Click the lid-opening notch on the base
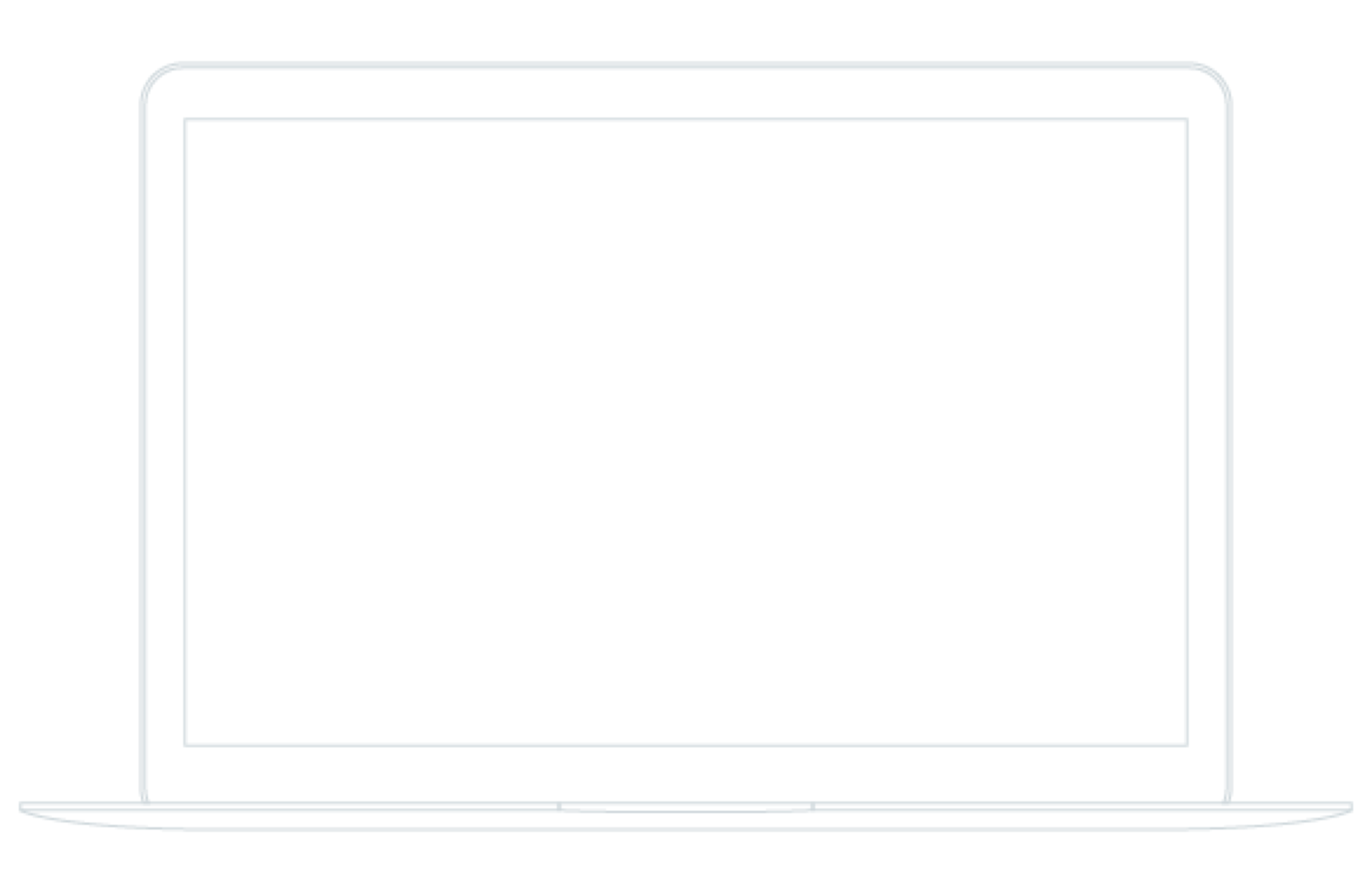The height and width of the screenshot is (893, 1372). [686, 807]
